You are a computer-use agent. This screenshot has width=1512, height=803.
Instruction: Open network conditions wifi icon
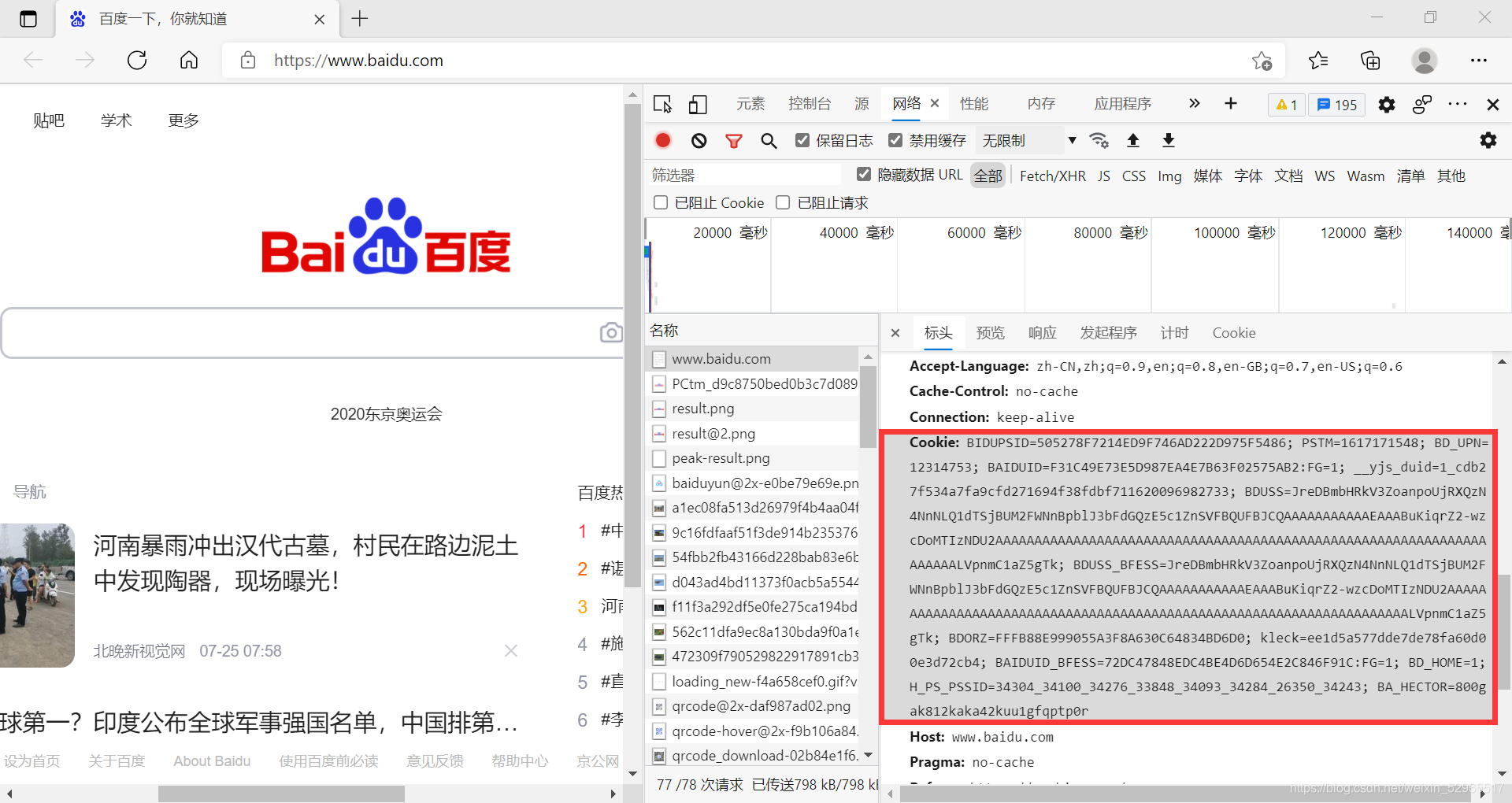(1099, 140)
